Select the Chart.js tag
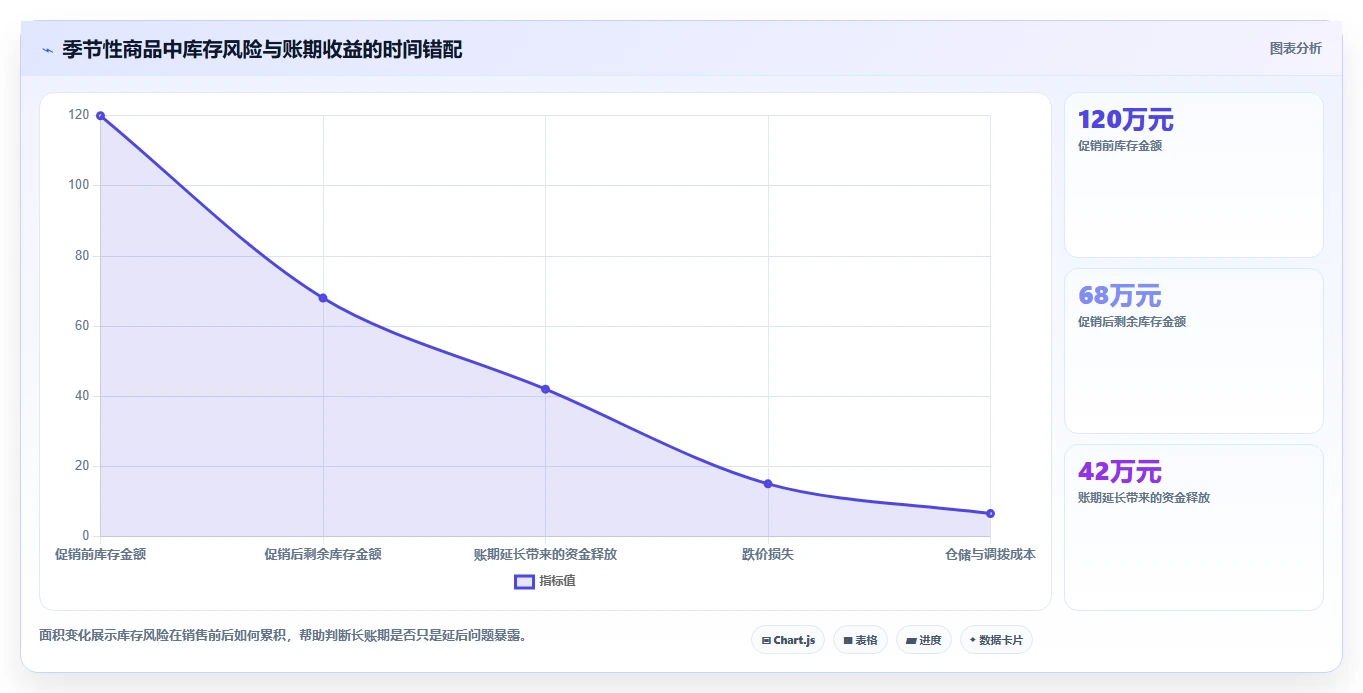 (x=788, y=640)
